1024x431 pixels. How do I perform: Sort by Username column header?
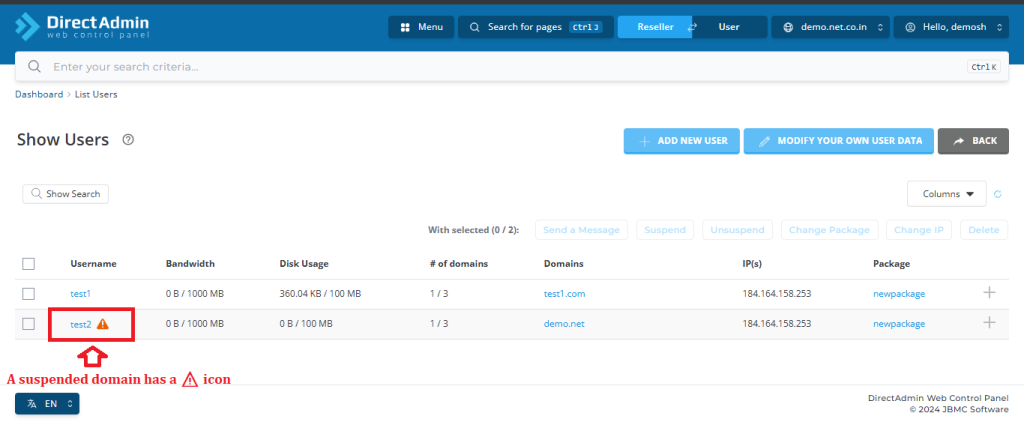(x=93, y=264)
